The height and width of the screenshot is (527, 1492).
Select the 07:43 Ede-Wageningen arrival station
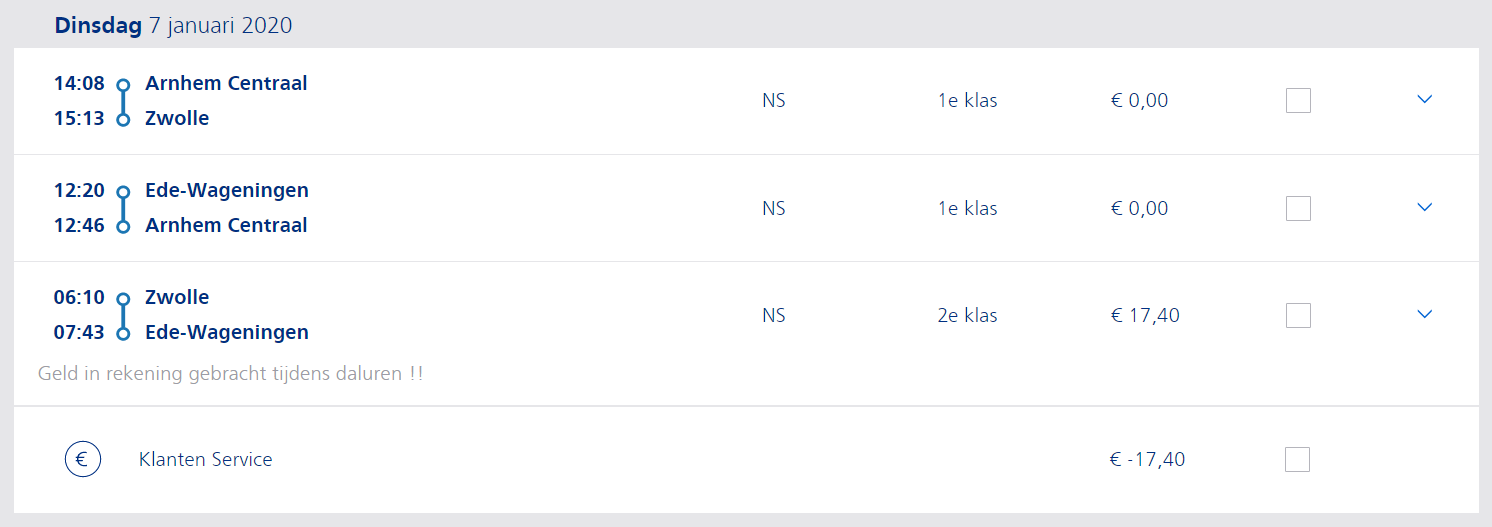(227, 332)
